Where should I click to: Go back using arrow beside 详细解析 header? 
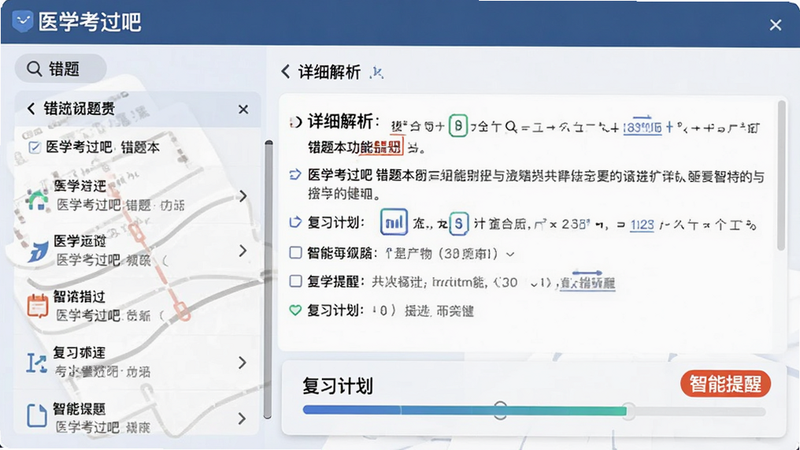tap(285, 71)
